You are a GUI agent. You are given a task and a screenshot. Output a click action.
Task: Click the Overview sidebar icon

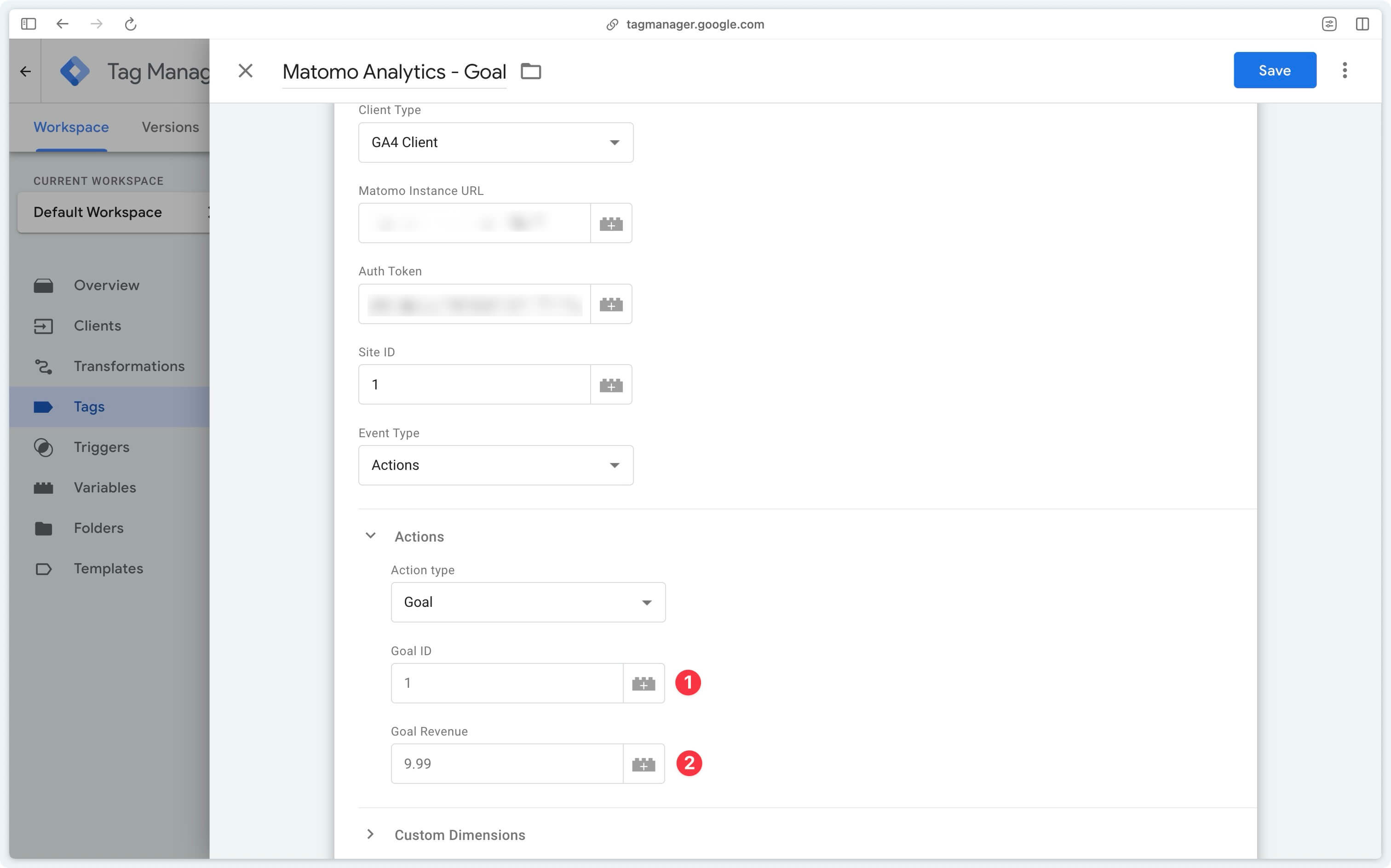(44, 286)
